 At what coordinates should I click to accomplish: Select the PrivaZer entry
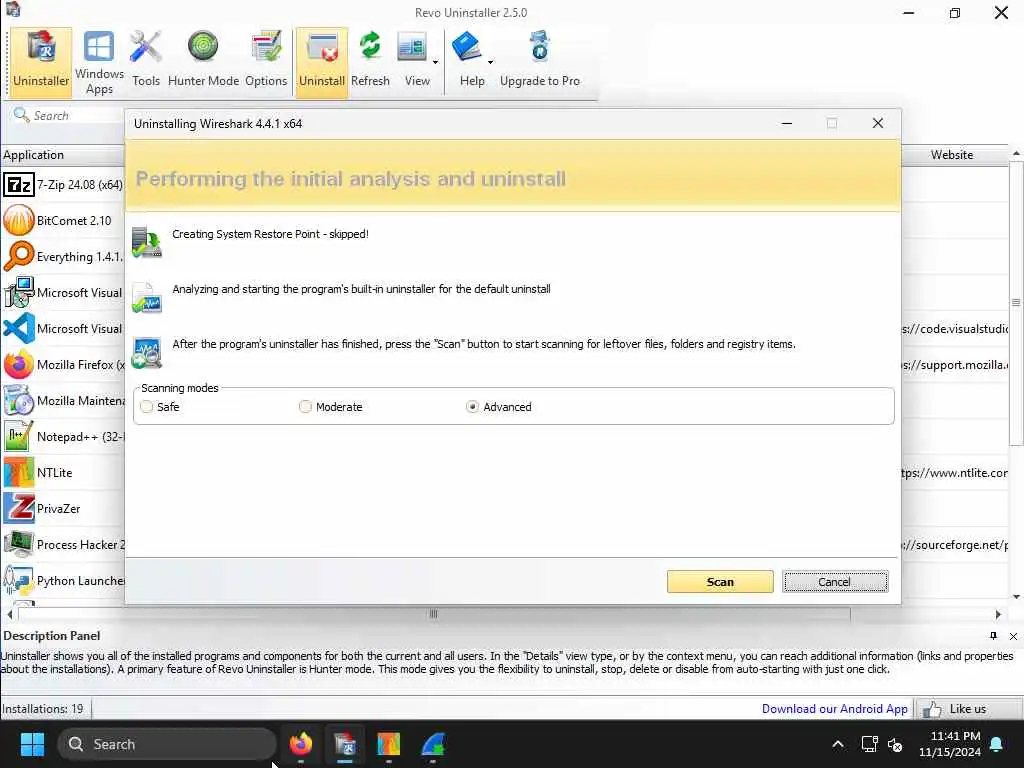click(x=63, y=509)
